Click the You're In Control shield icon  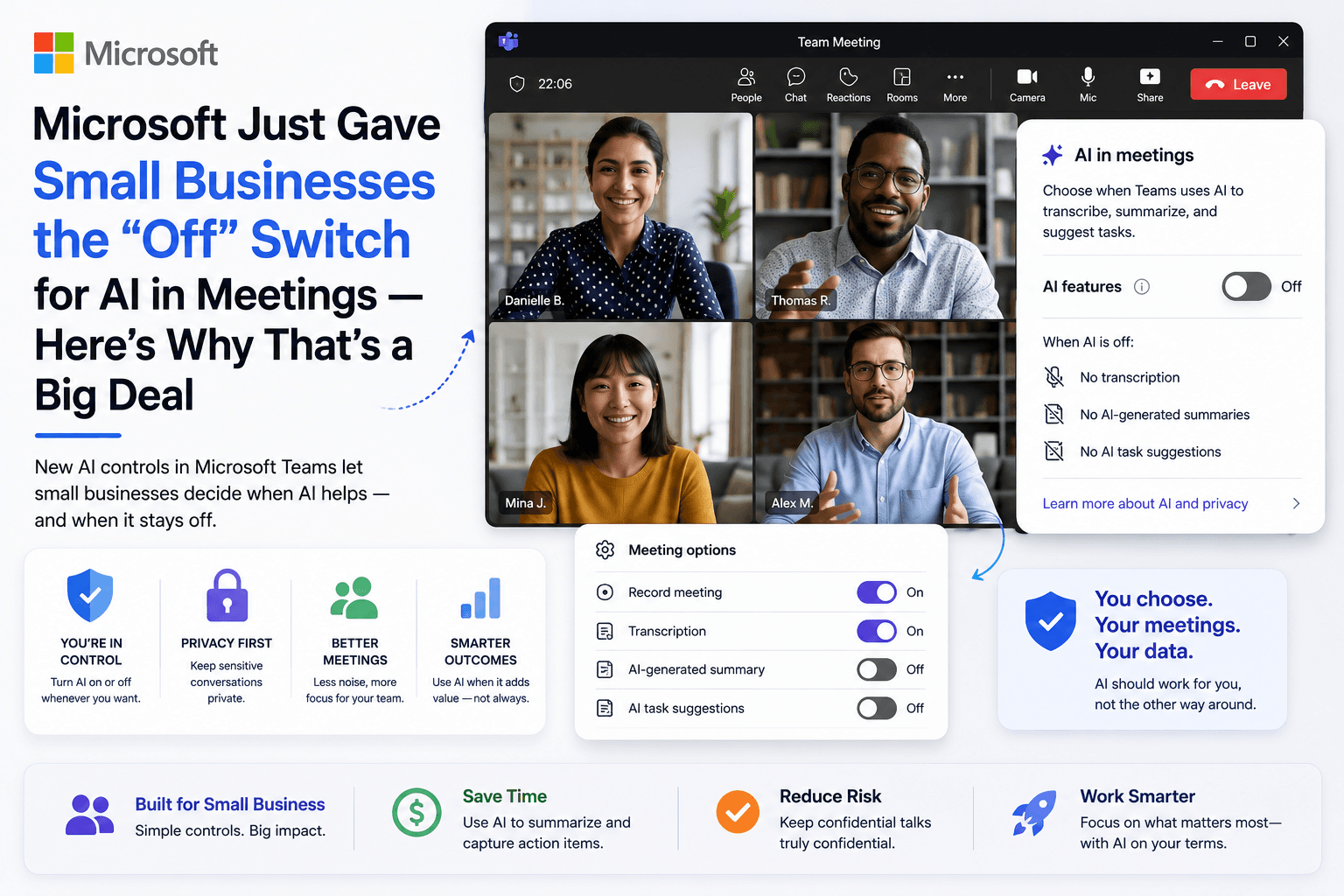pos(90,596)
